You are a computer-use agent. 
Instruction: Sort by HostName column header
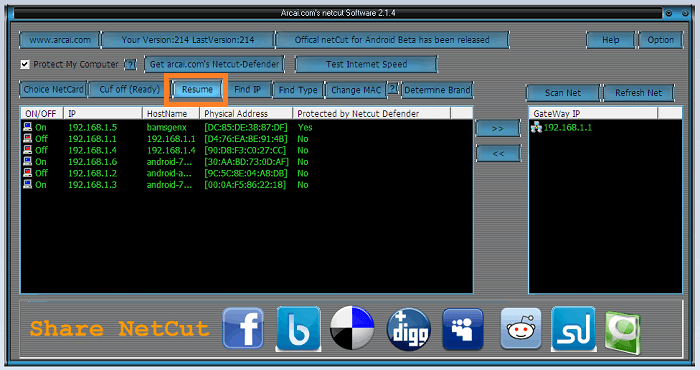click(x=171, y=113)
